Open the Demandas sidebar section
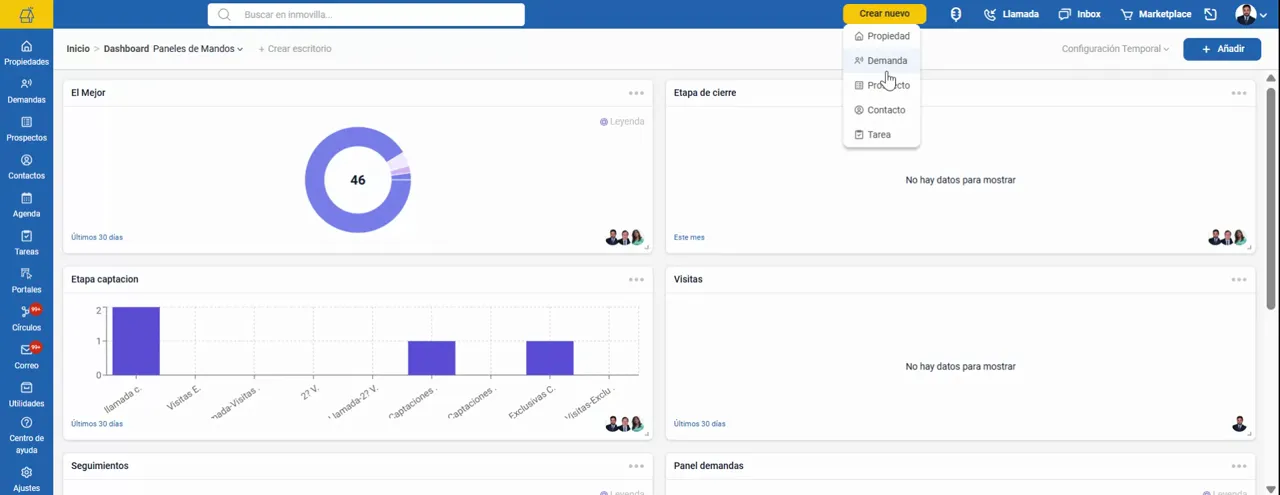1280x495 pixels. (26, 91)
